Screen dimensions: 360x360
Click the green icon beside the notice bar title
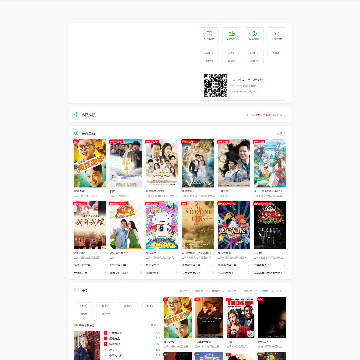(x=76, y=115)
